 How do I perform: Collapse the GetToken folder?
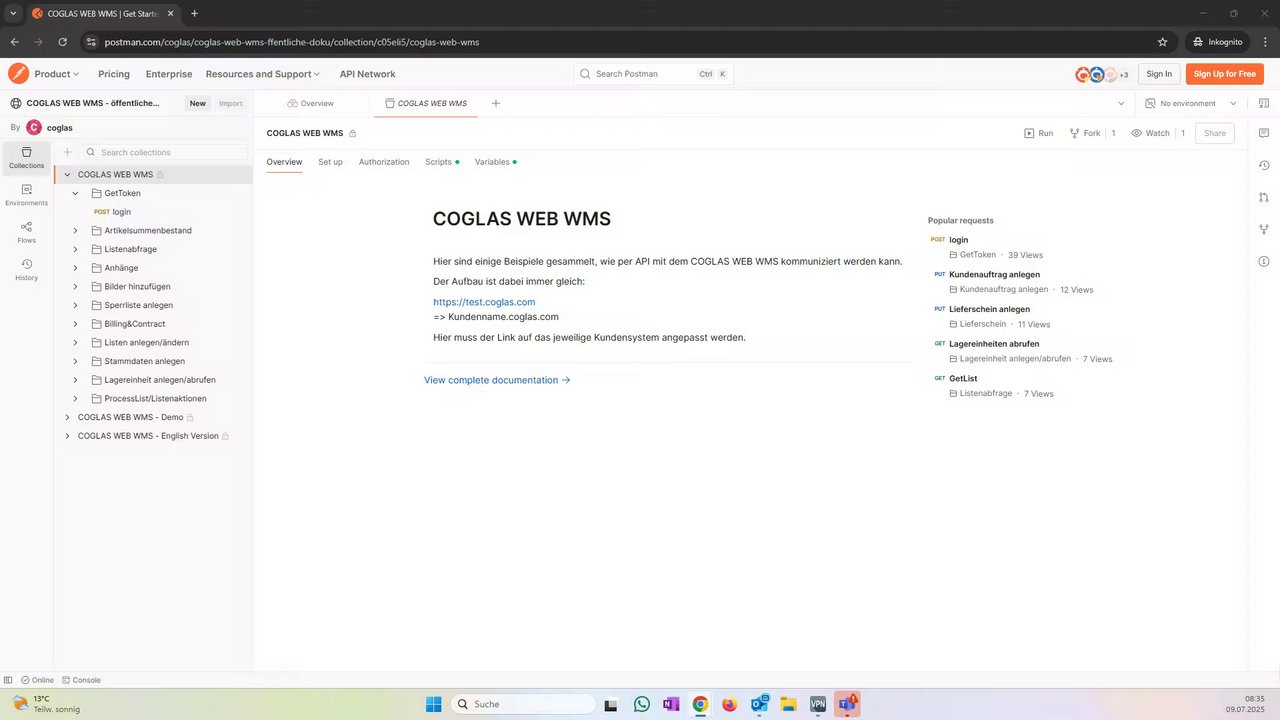pos(75,193)
